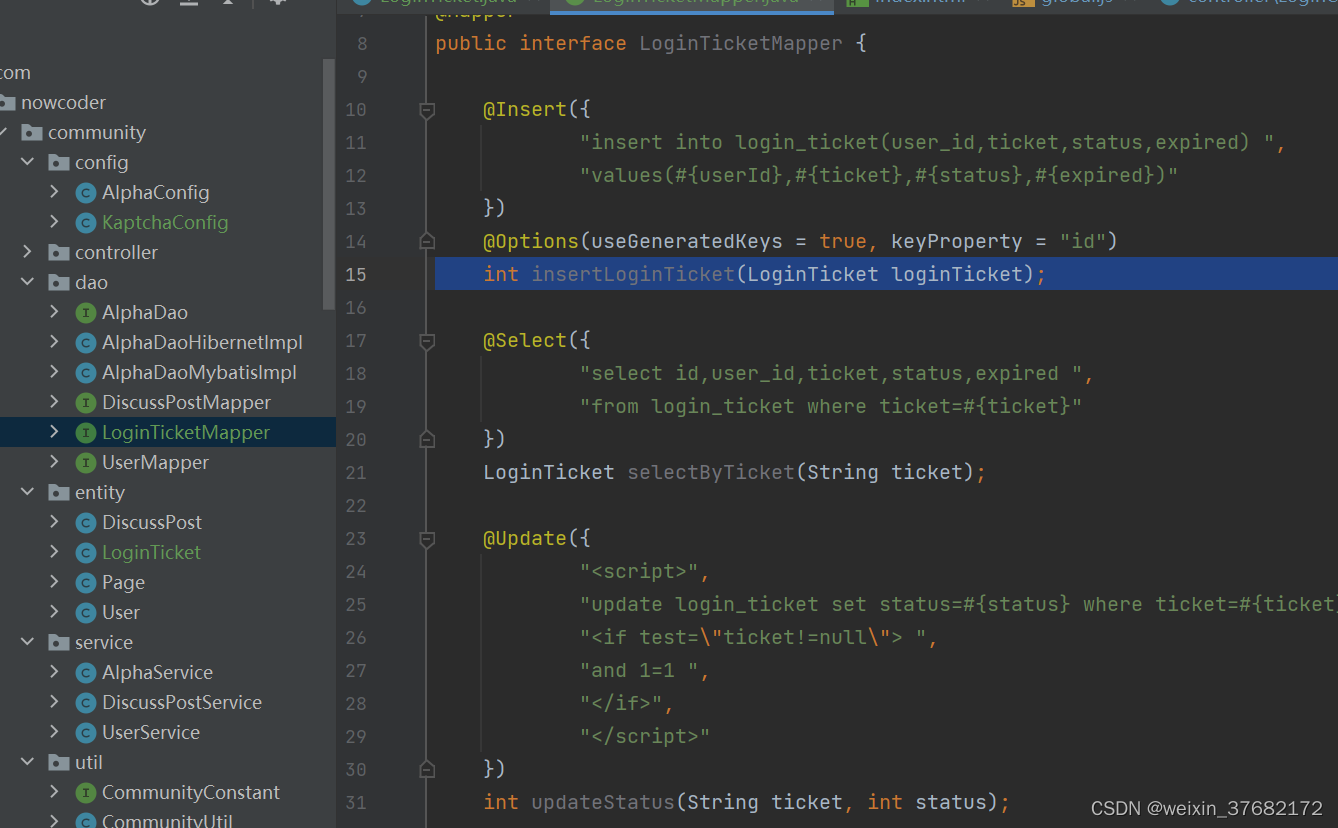
Task: Click the LoginTicketMapper interface name in code
Action: tap(741, 43)
